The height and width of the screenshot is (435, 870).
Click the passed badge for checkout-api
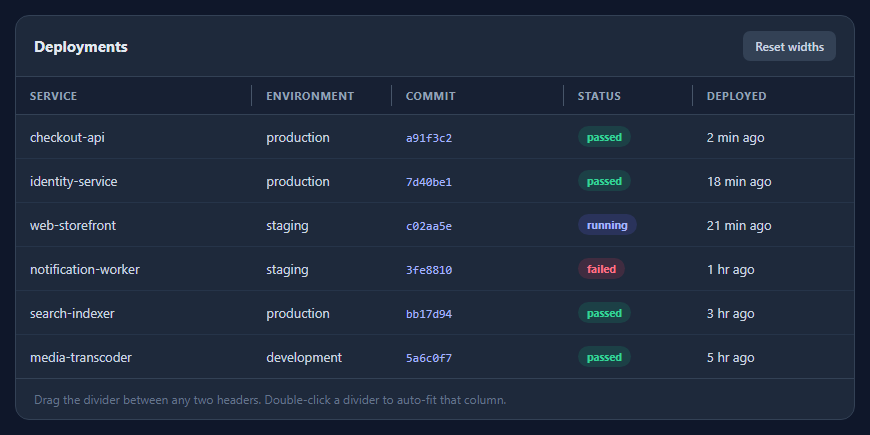pyautogui.click(x=604, y=136)
